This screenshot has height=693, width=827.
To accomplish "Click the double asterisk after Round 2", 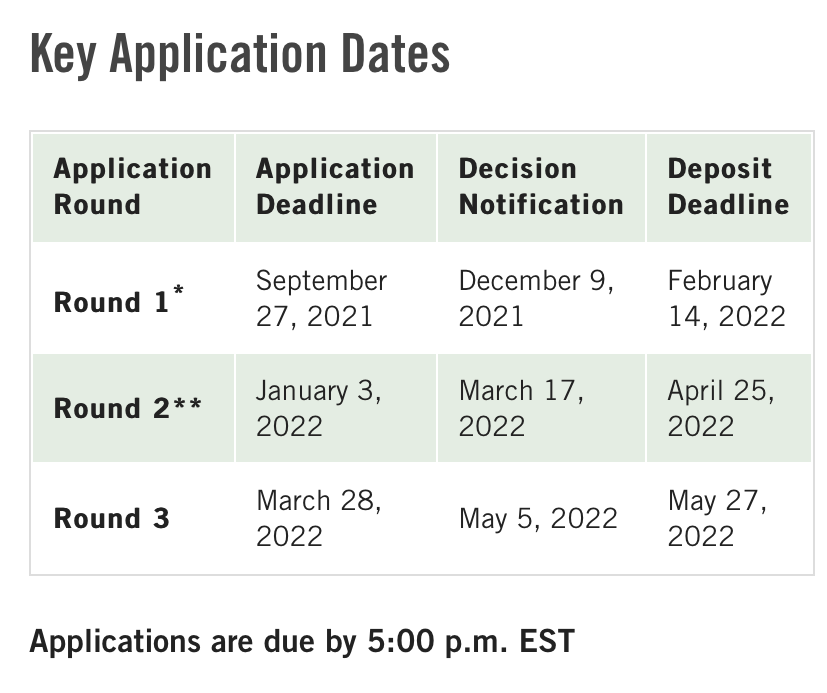I will [188, 405].
